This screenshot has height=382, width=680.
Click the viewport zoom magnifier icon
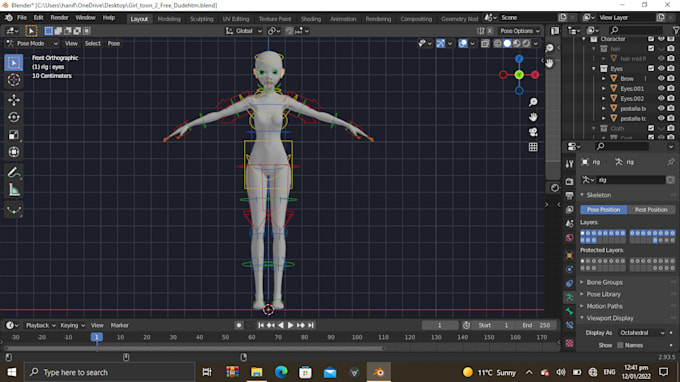(533, 102)
